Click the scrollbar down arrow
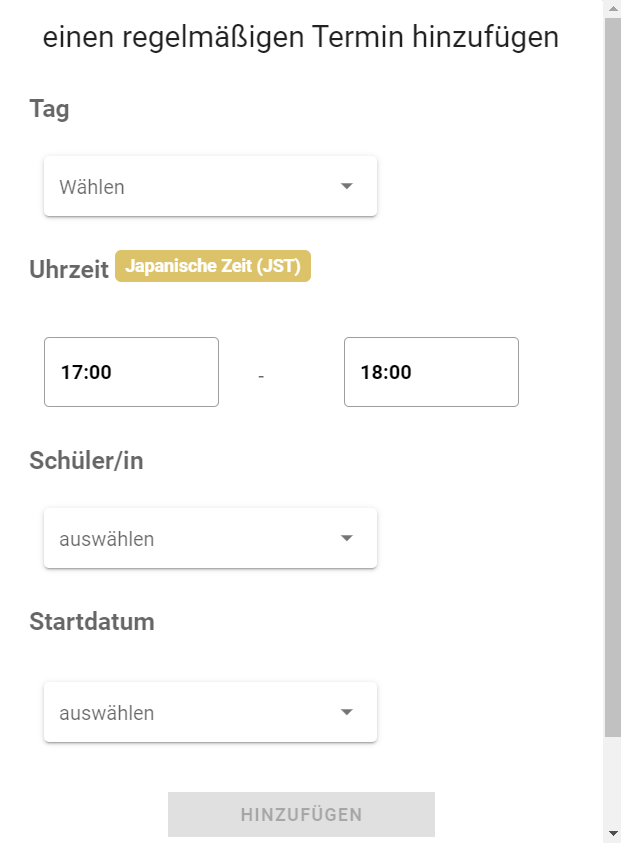The image size is (621, 843). click(613, 834)
